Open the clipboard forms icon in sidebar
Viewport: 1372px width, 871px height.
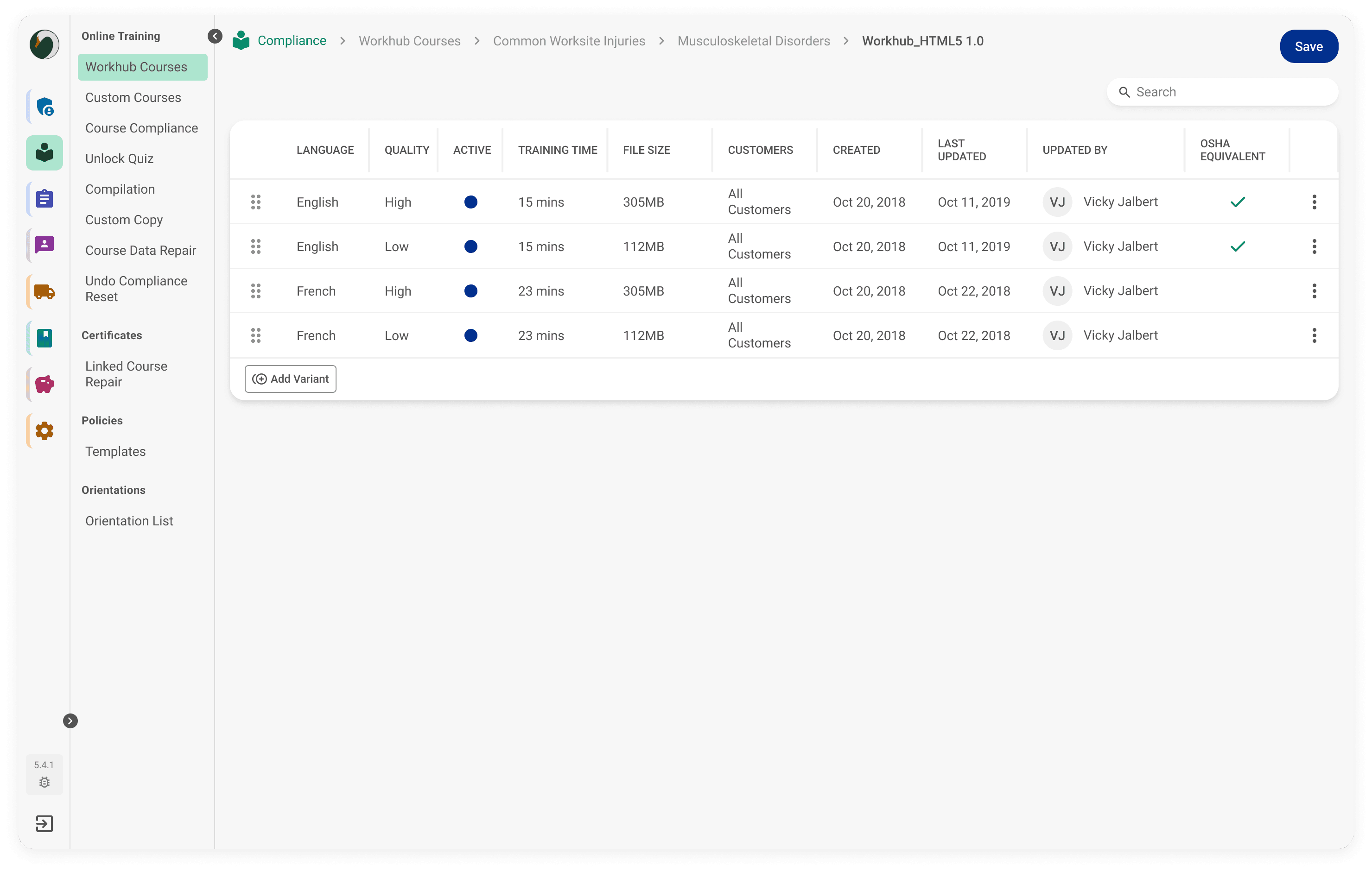coord(44,199)
